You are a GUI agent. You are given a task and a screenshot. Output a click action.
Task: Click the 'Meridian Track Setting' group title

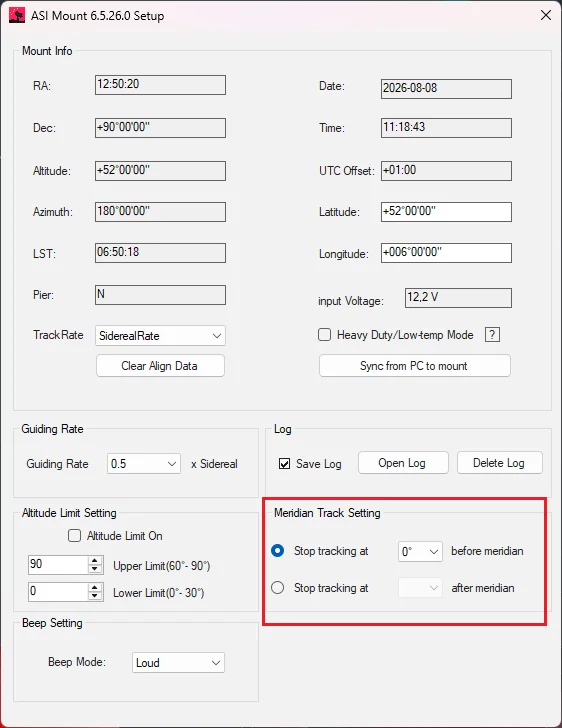coord(327,513)
